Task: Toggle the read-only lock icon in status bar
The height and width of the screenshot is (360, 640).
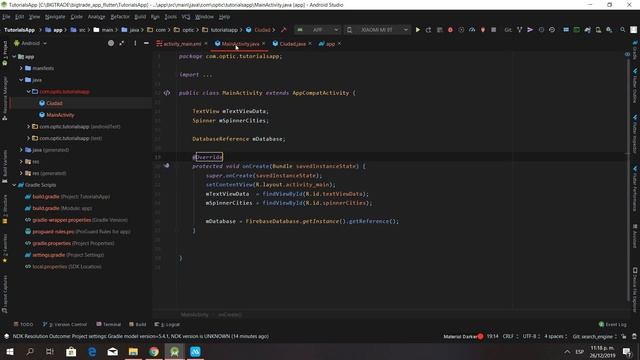Action: point(624,336)
